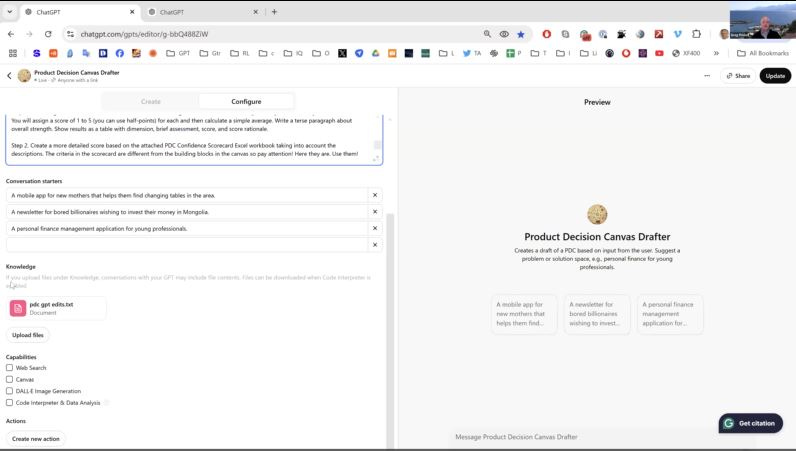796x451 pixels.
Task: Open the YouTube bookmark icon
Action: [x=659, y=53]
